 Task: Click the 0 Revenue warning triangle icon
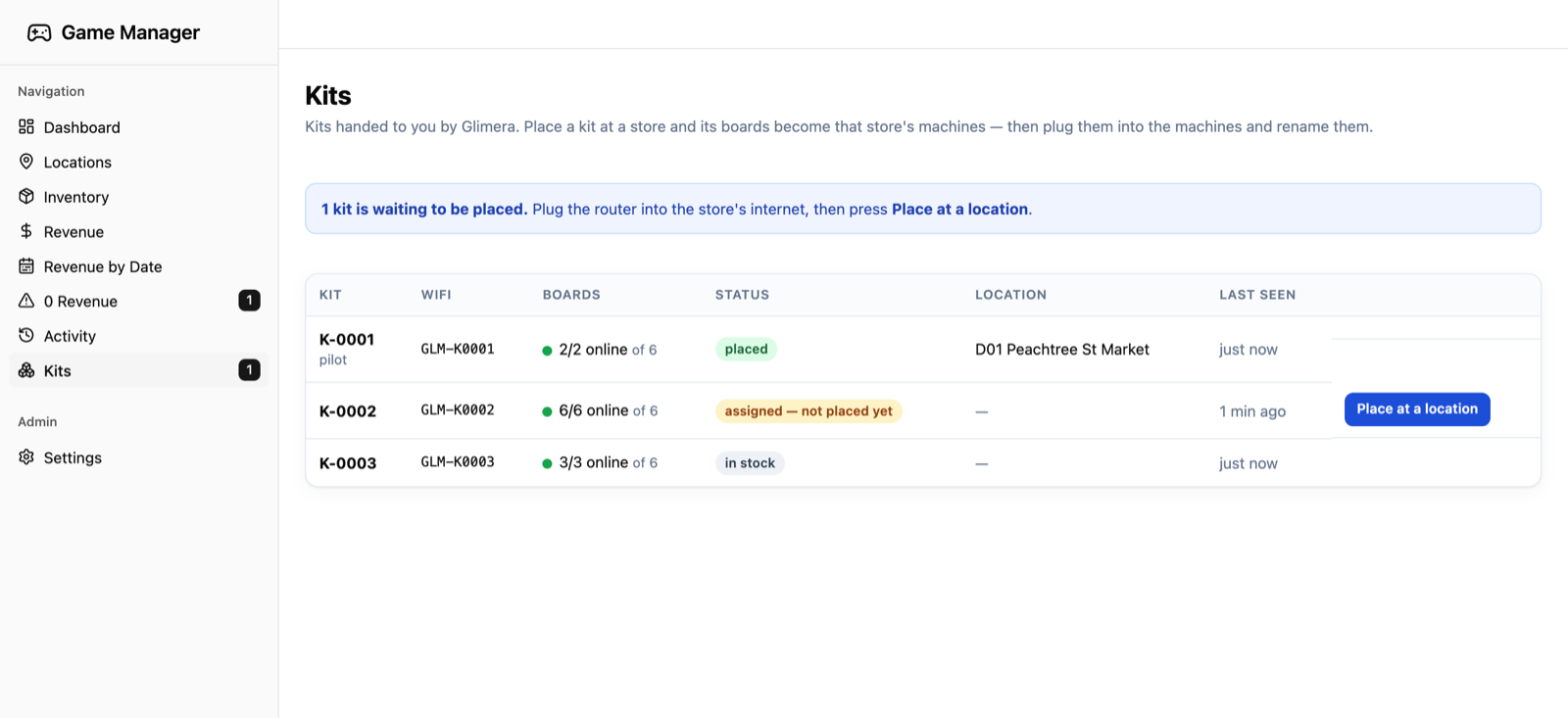(26, 301)
